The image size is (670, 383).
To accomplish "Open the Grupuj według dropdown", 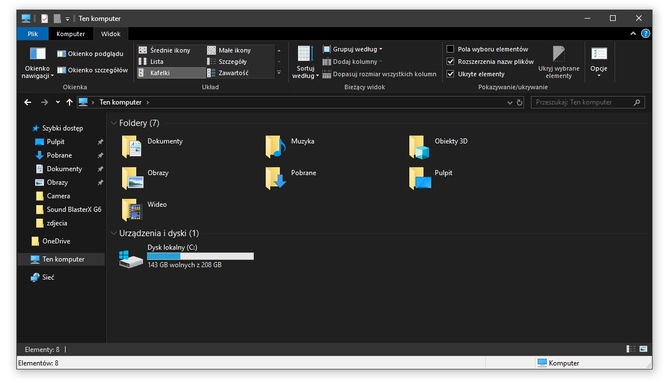I will tap(353, 49).
